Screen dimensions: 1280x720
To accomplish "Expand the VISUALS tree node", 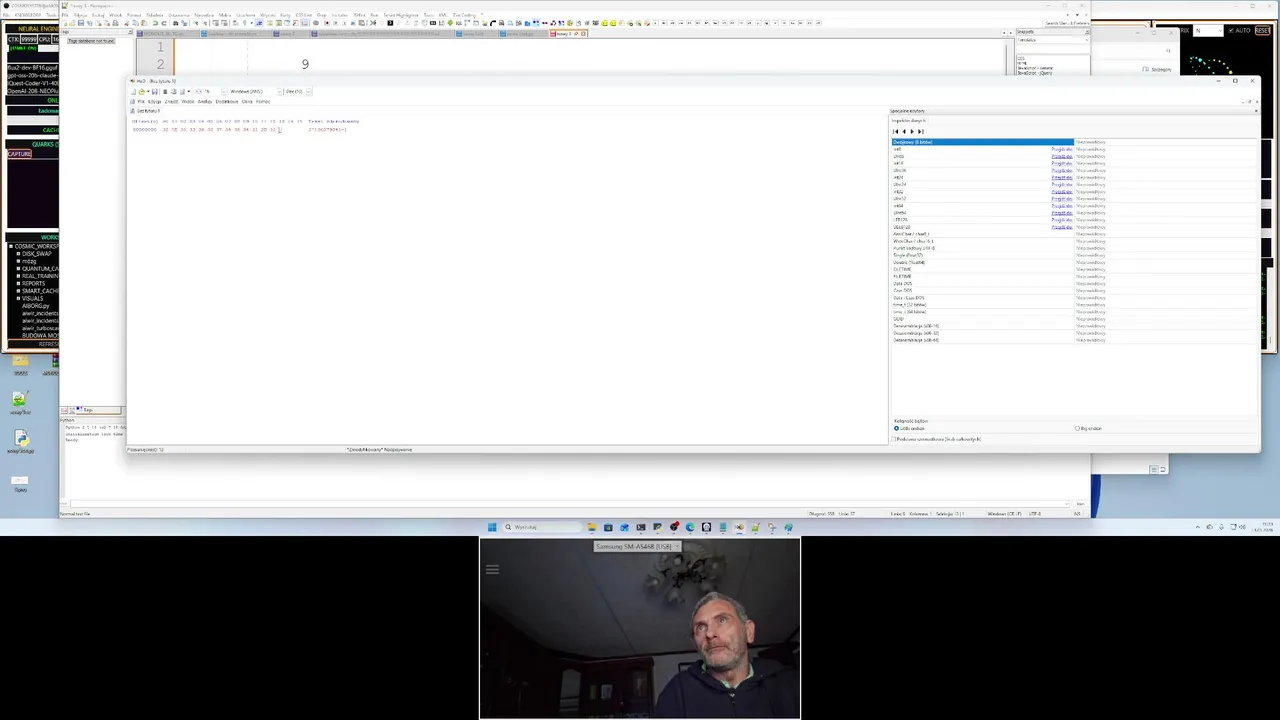I will click(x=18, y=298).
